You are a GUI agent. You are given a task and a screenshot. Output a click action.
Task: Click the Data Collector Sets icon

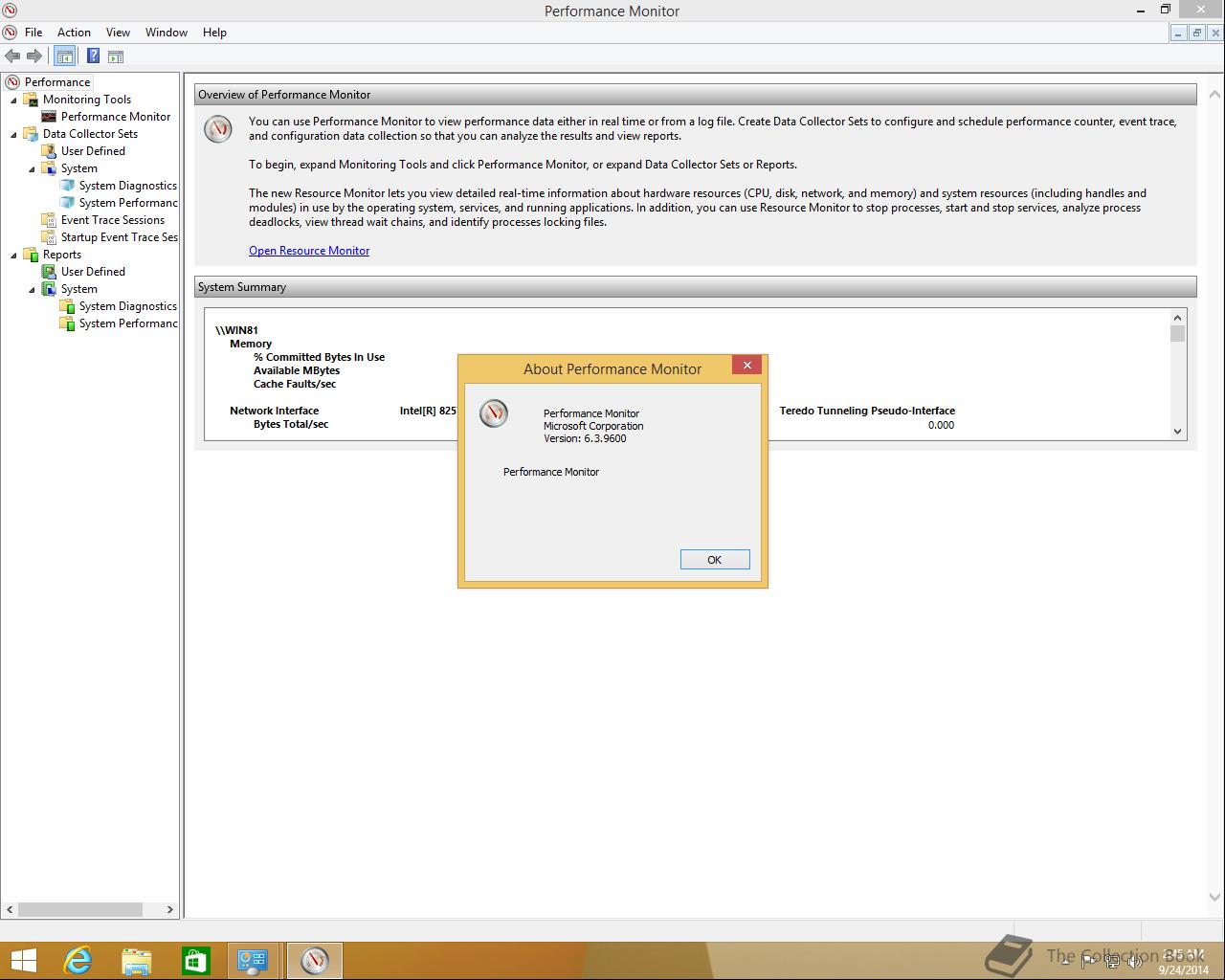(x=31, y=134)
